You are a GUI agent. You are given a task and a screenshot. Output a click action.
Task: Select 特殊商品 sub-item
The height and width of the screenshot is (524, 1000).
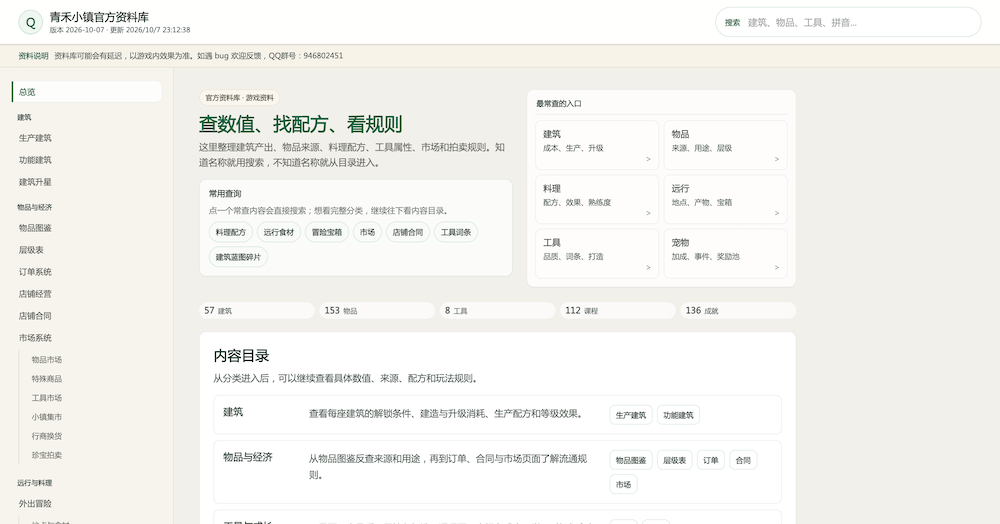pyautogui.click(x=47, y=379)
